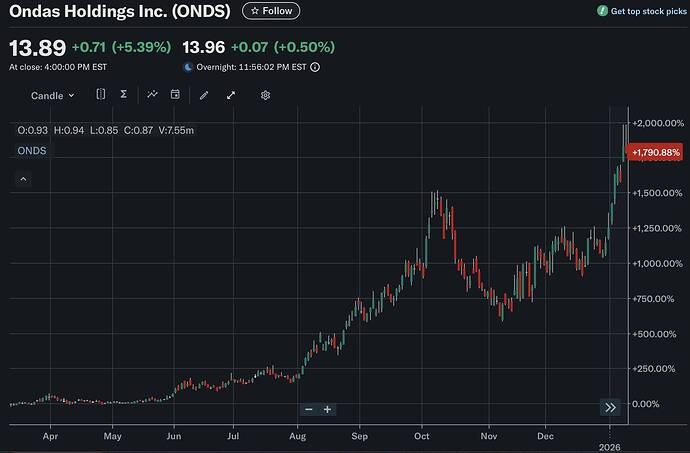Image resolution: width=690 pixels, height=453 pixels.
Task: Open the Candle chart type dropdown
Action: [x=53, y=96]
